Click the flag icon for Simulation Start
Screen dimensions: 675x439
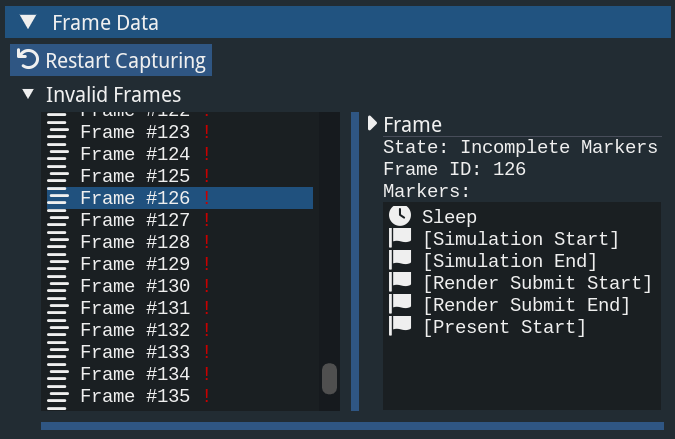pyautogui.click(x=400, y=239)
